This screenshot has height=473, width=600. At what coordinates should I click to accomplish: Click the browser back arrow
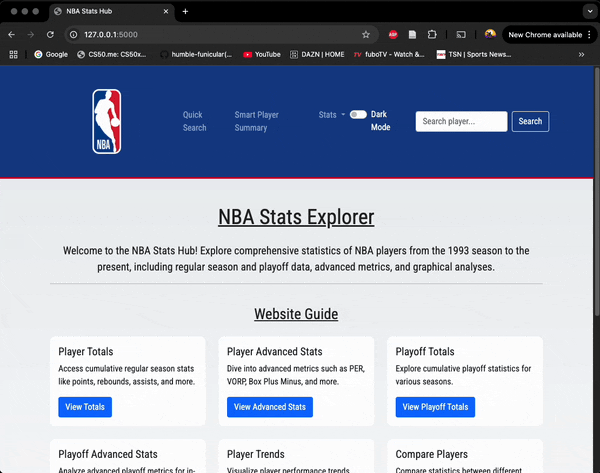pyautogui.click(x=11, y=35)
